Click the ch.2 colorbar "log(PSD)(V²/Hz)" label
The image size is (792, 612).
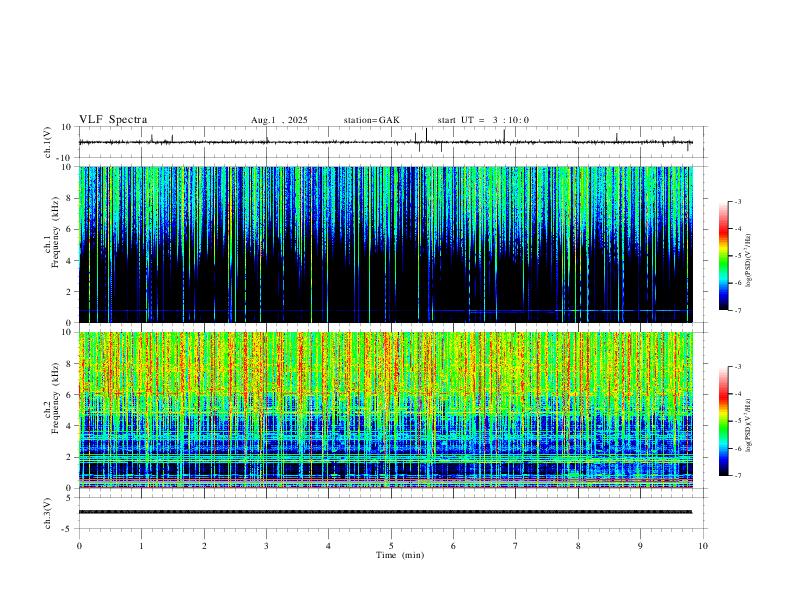point(749,426)
